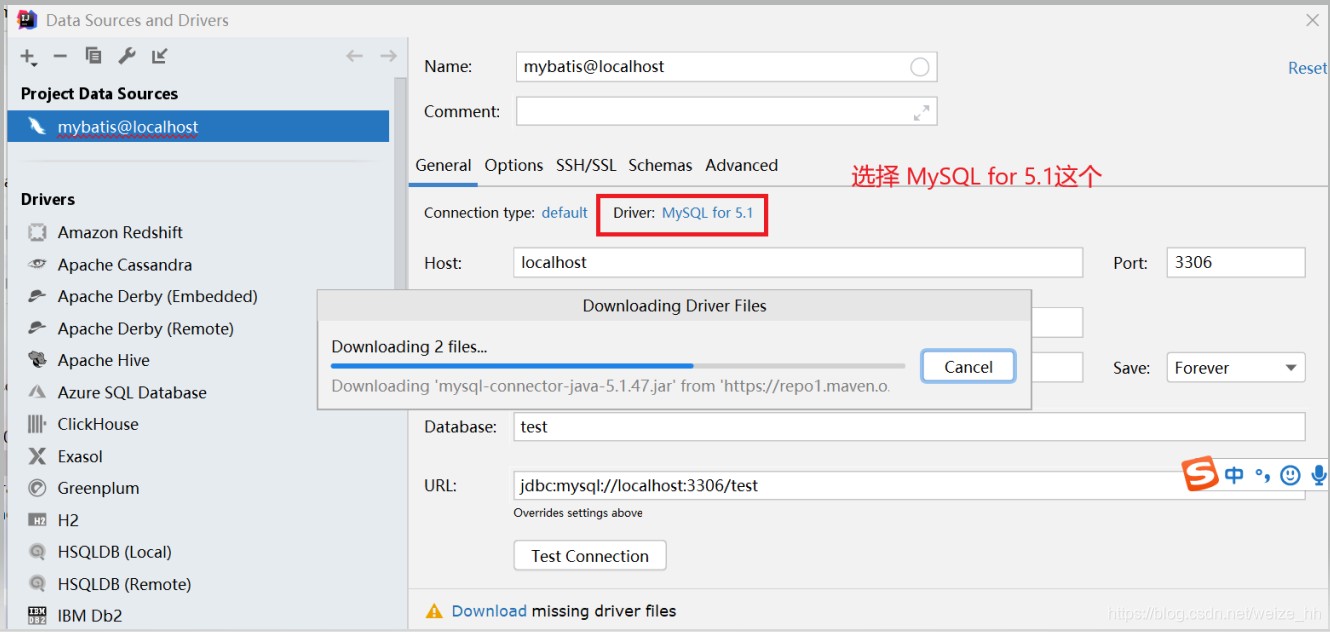Switch to the Options tab

click(514, 165)
